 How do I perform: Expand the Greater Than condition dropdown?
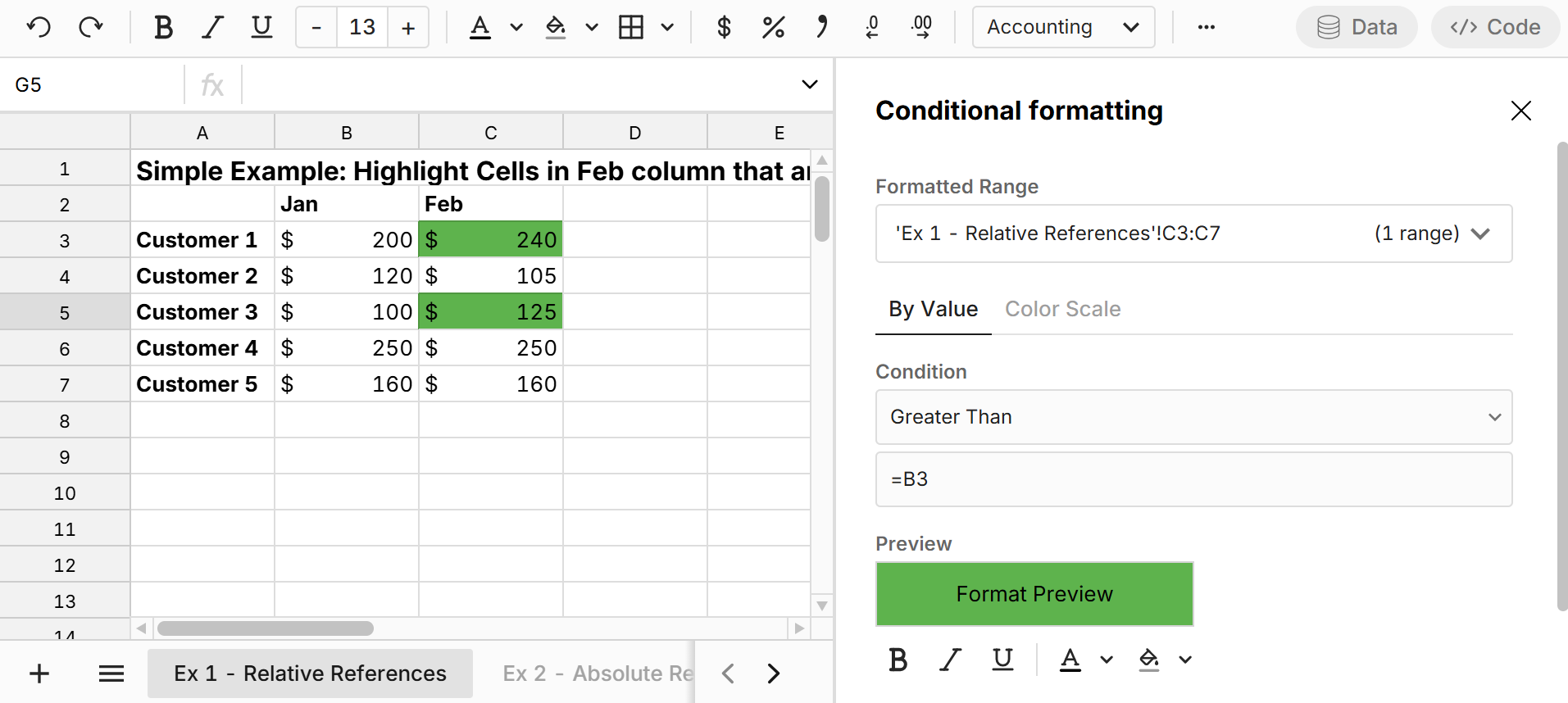click(x=1193, y=417)
